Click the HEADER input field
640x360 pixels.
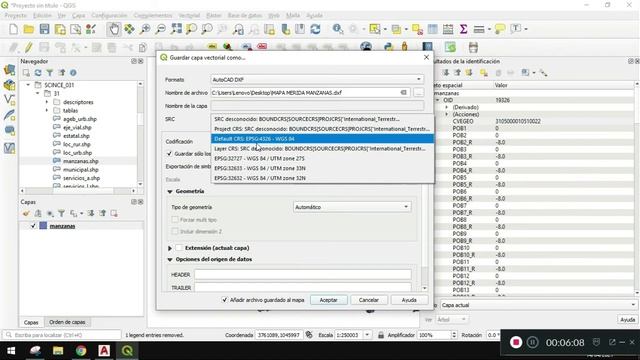tap(303, 274)
